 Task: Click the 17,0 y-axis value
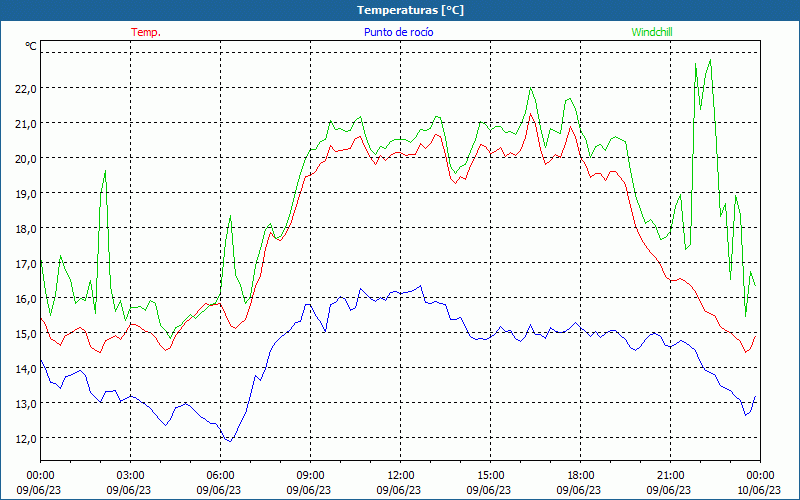(26, 264)
